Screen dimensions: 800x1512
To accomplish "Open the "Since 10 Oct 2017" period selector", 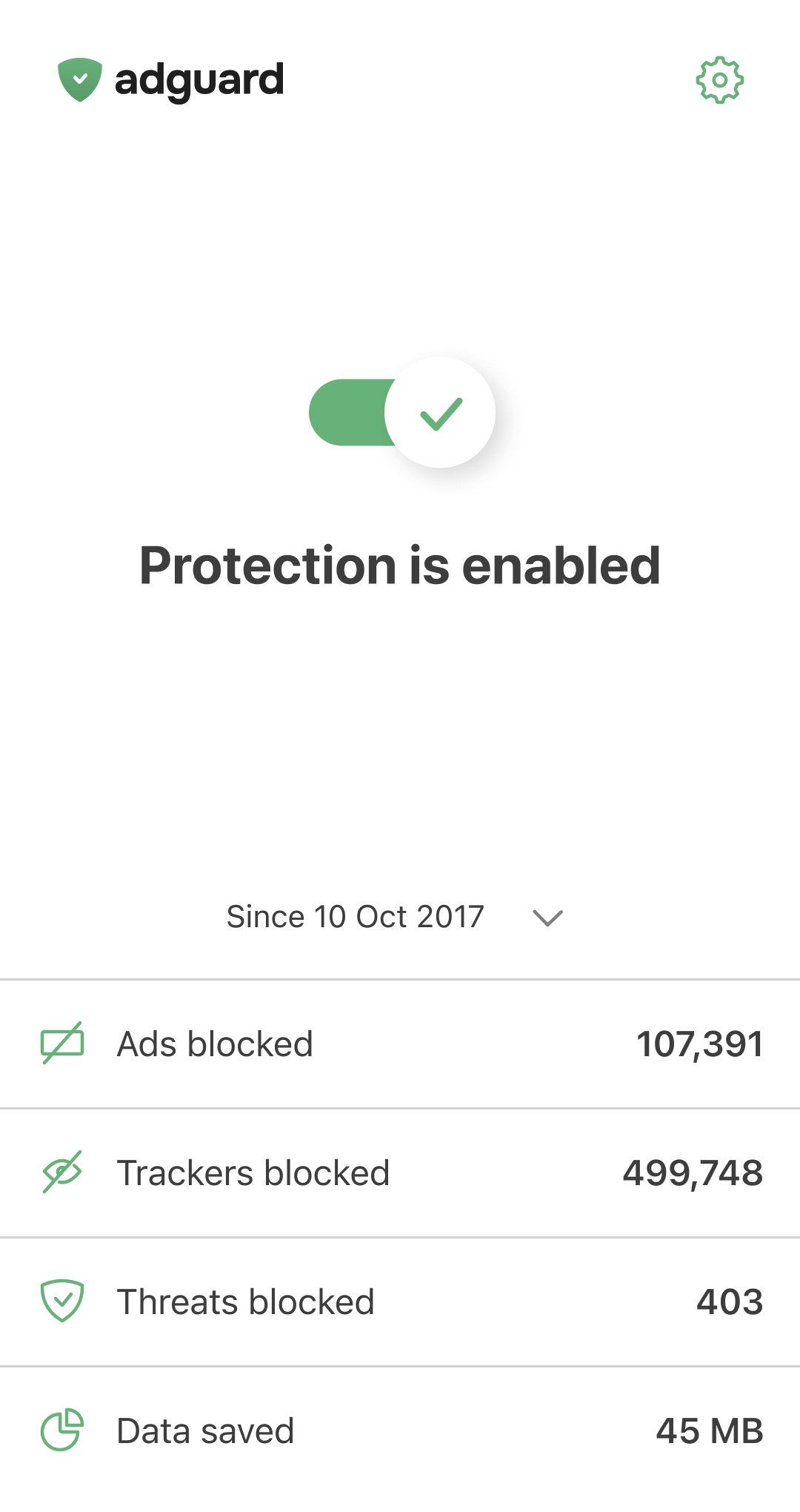I will [355, 917].
